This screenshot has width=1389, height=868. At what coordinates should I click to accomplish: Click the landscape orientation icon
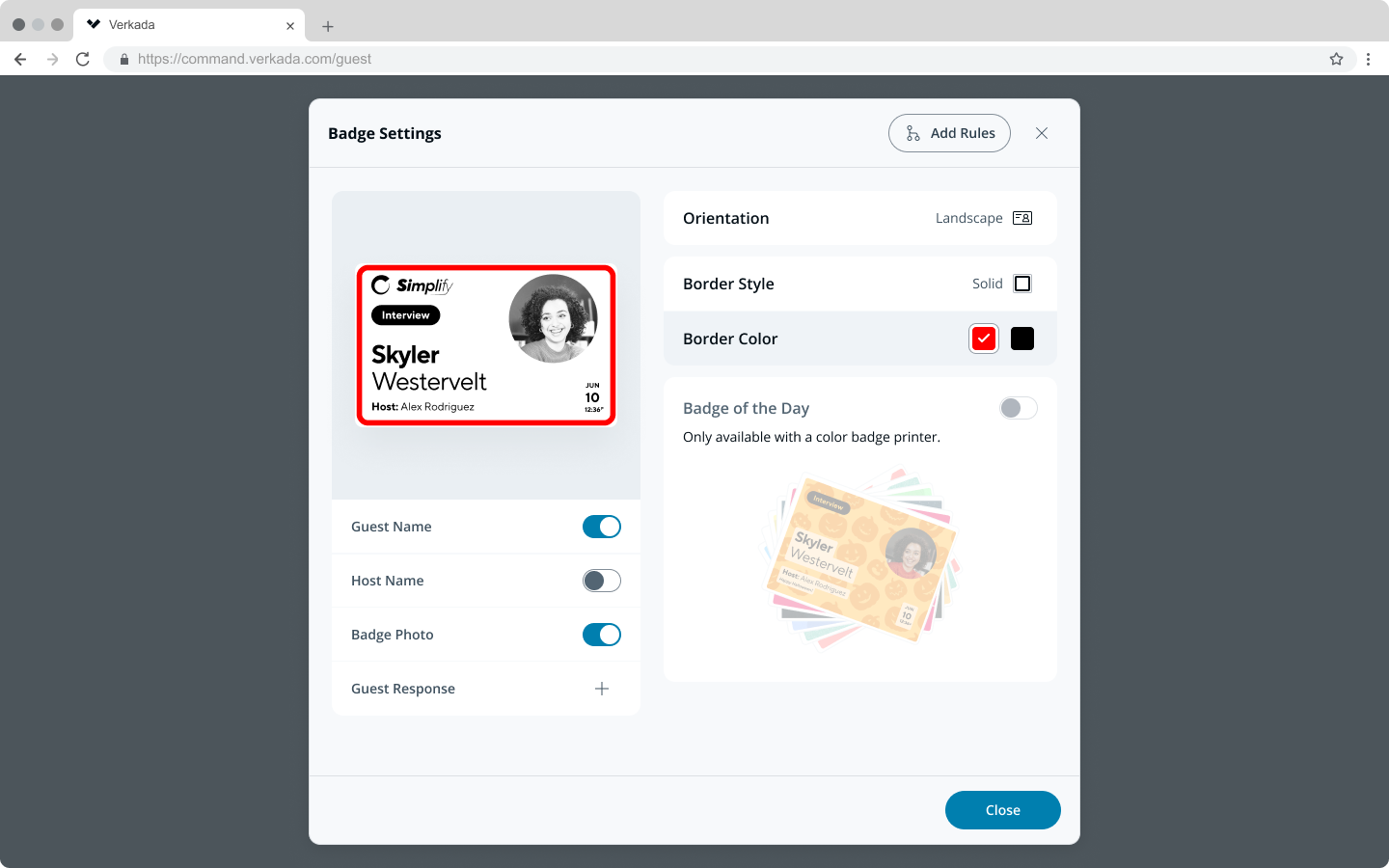tap(1022, 218)
